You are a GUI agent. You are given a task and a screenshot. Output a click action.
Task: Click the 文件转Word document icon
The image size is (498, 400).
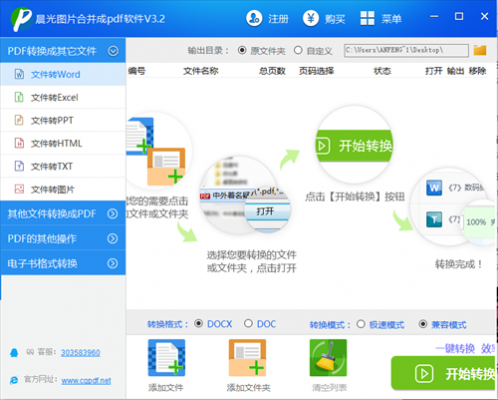(19, 74)
